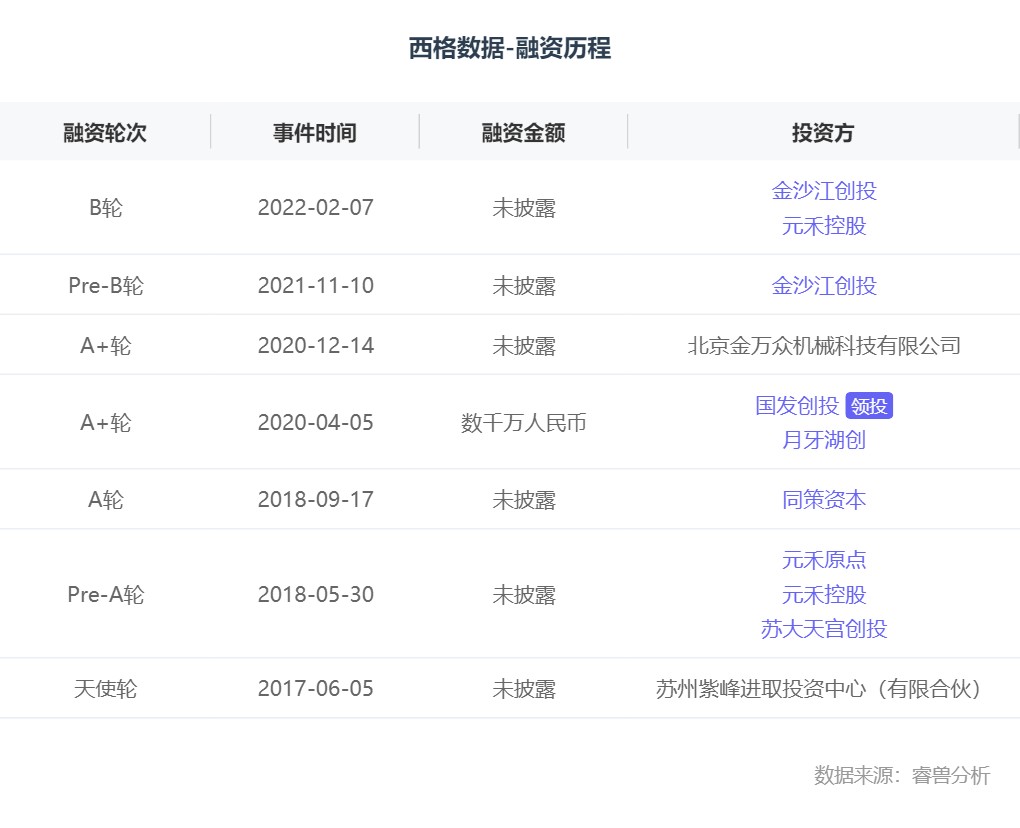This screenshot has height=828, width=1020.
Task: Click 元禾控股 in the Pre-A轮 row
Action: (824, 594)
